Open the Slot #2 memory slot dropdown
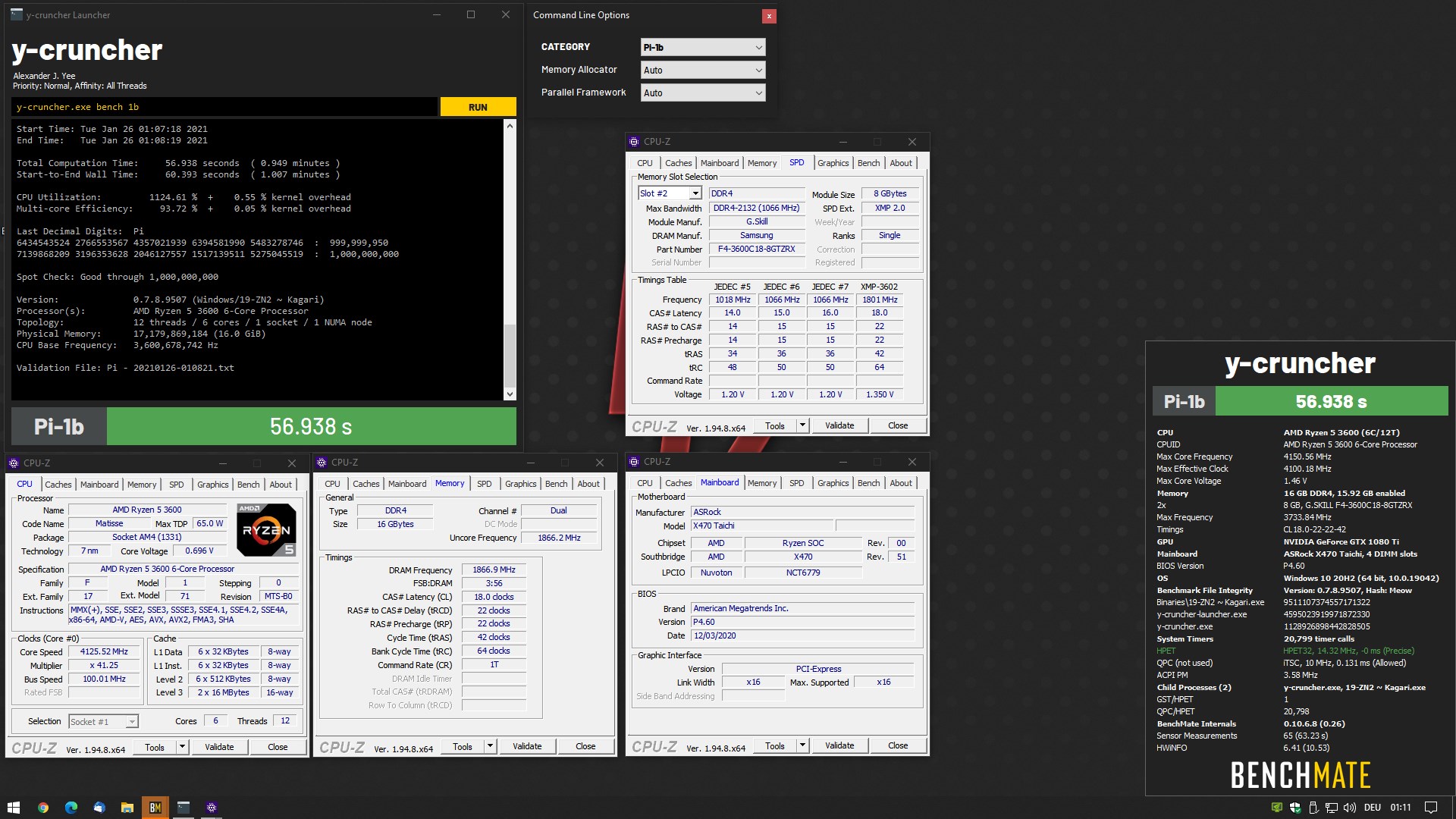The image size is (1456, 819). coord(670,193)
